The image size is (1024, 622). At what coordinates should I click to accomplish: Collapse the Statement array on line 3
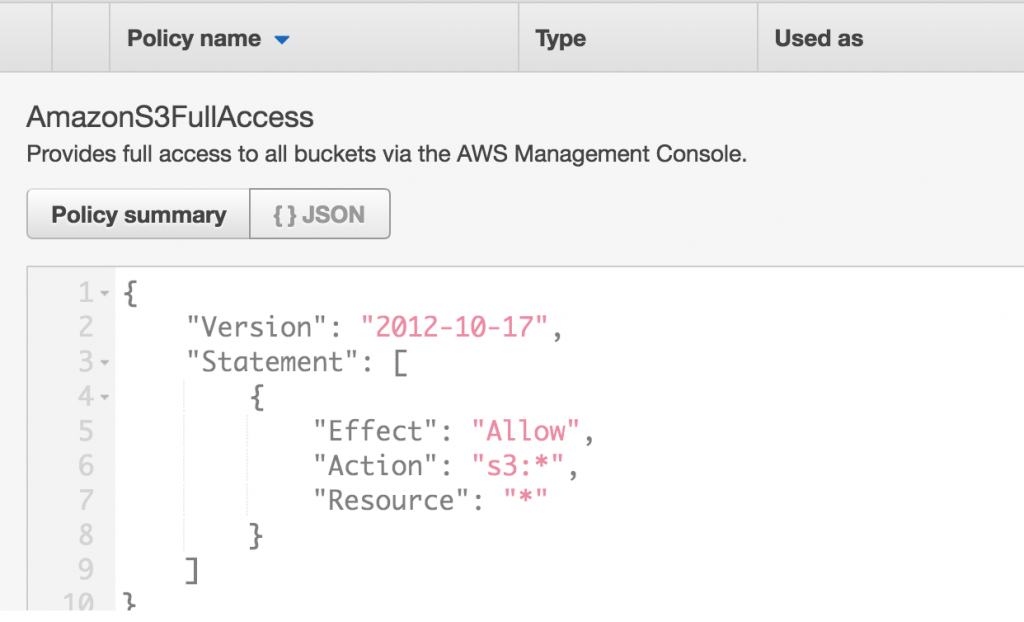tap(104, 363)
